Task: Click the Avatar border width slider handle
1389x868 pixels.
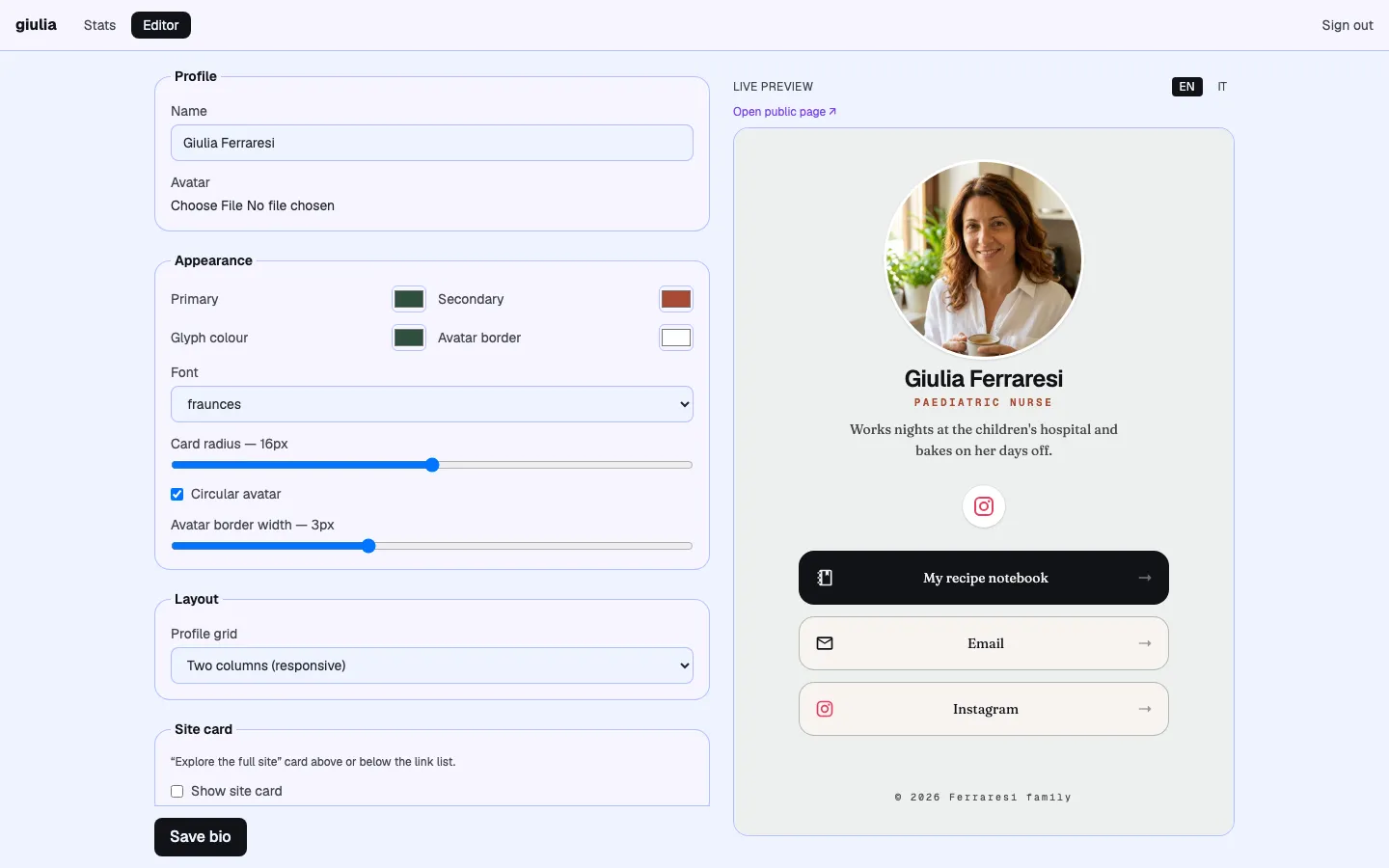Action: click(368, 546)
